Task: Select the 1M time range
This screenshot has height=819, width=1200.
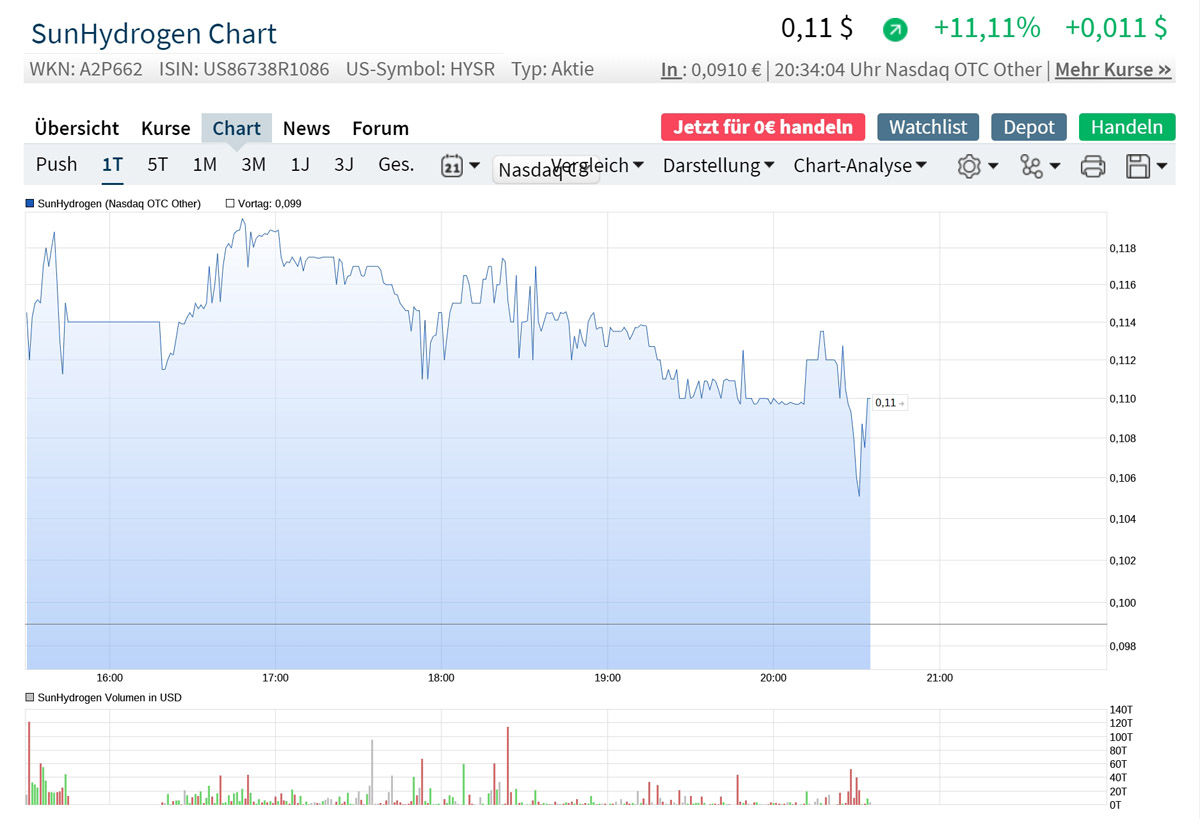Action: 205,165
